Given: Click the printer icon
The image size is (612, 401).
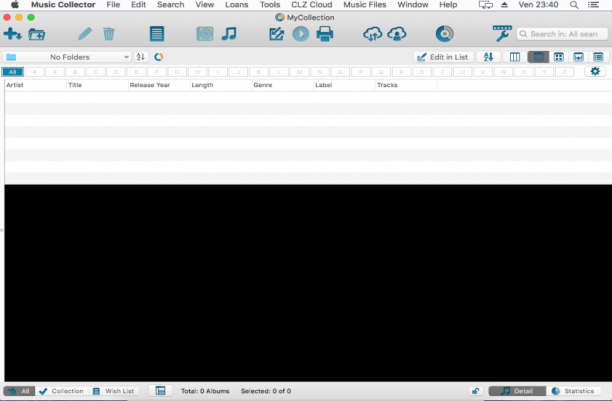Looking at the screenshot, I should [x=325, y=34].
